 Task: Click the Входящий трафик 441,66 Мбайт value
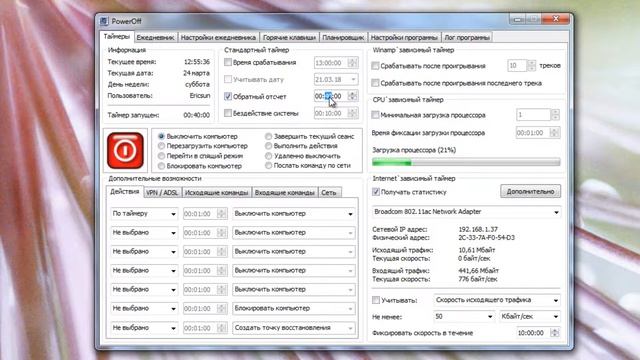pyautogui.click(x=478, y=271)
